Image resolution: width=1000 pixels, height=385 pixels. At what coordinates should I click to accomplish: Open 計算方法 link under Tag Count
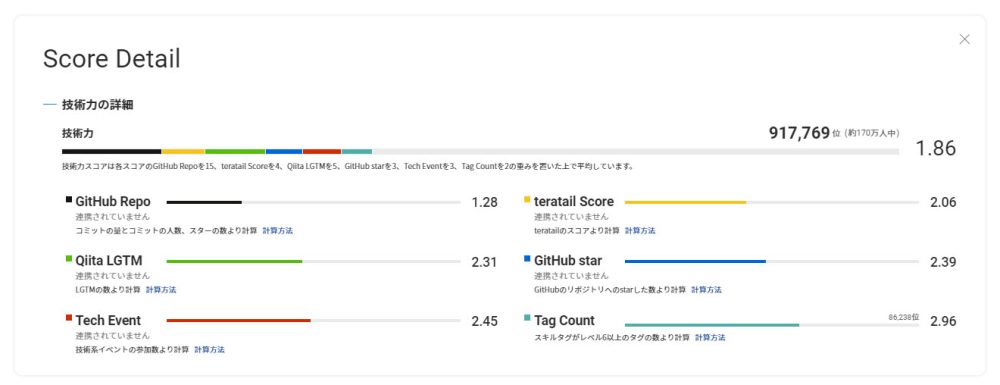click(710, 338)
